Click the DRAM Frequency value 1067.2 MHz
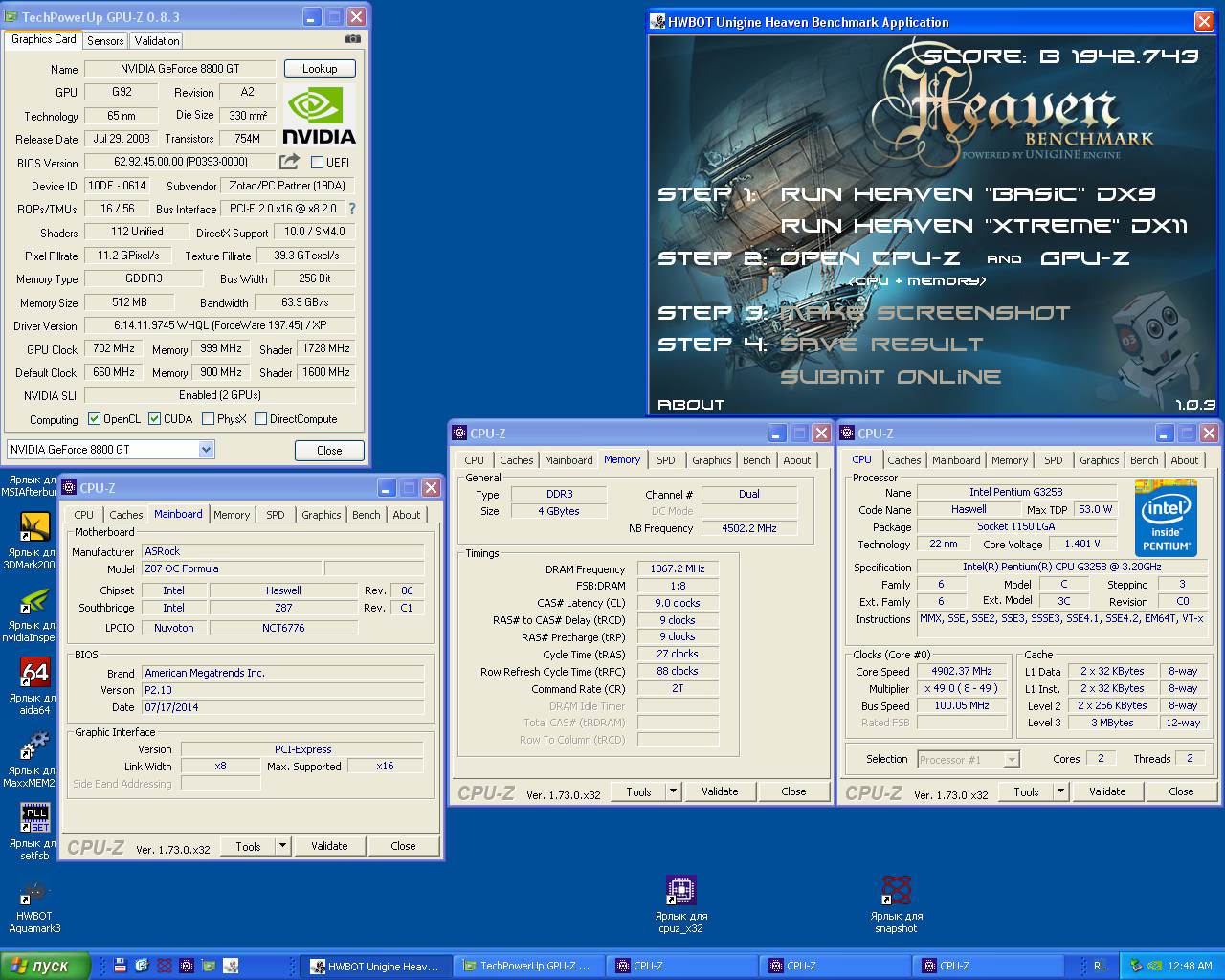 (x=678, y=568)
